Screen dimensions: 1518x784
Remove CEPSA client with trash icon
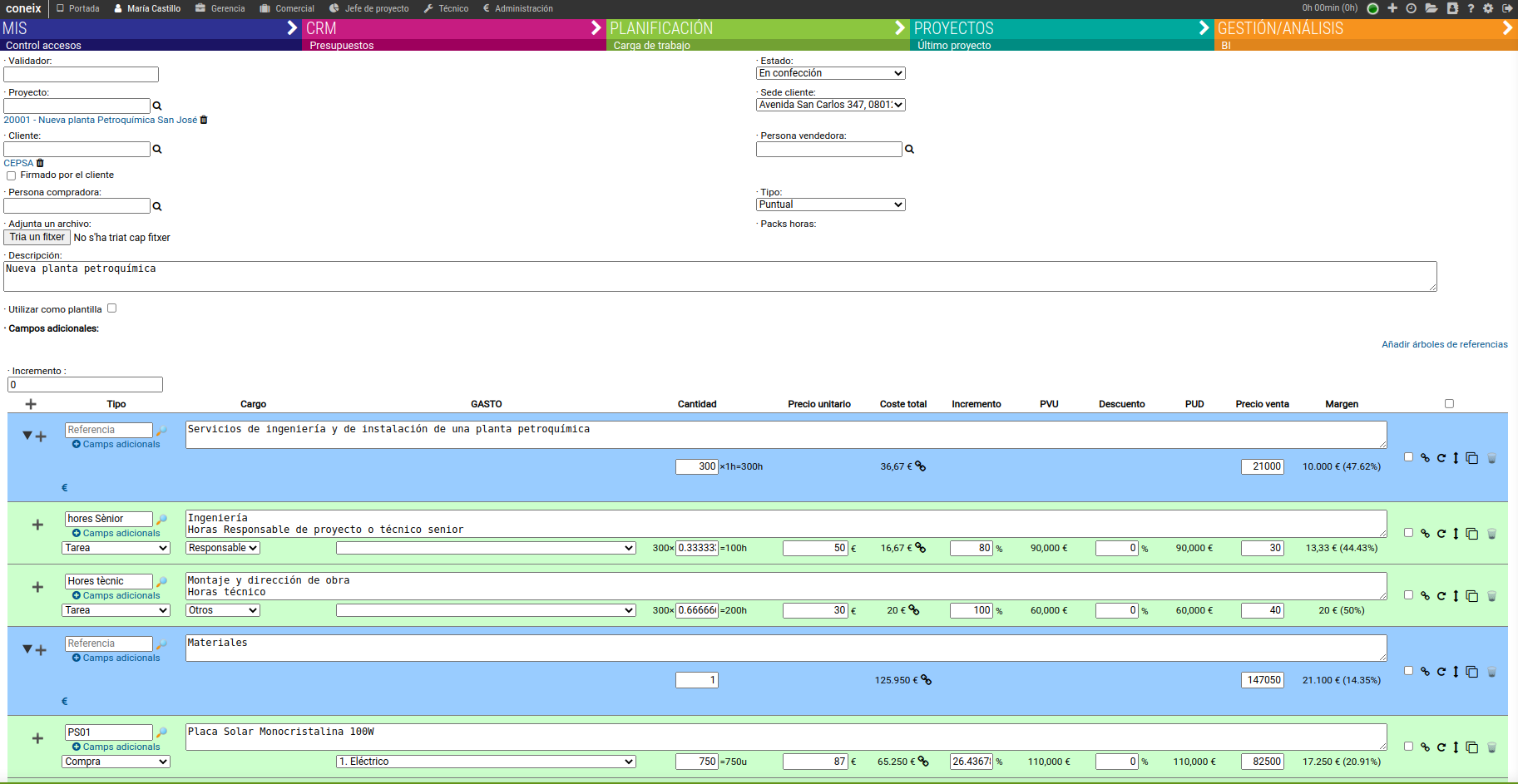[x=40, y=163]
